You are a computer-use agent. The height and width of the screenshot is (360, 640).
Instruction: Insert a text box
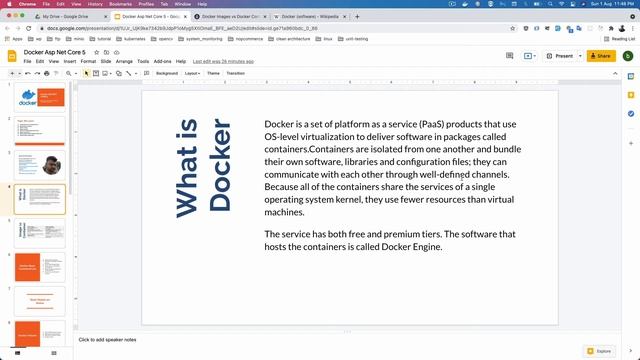coord(96,73)
